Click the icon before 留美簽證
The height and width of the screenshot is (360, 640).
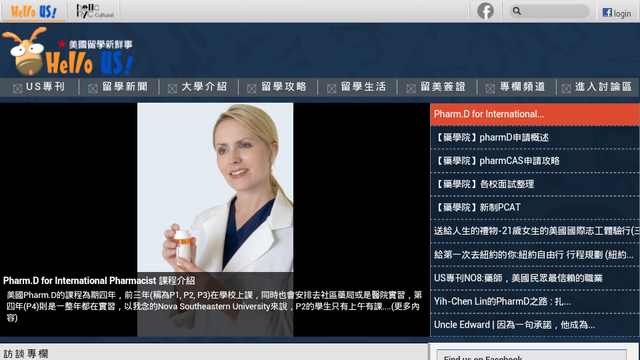pos(411,88)
